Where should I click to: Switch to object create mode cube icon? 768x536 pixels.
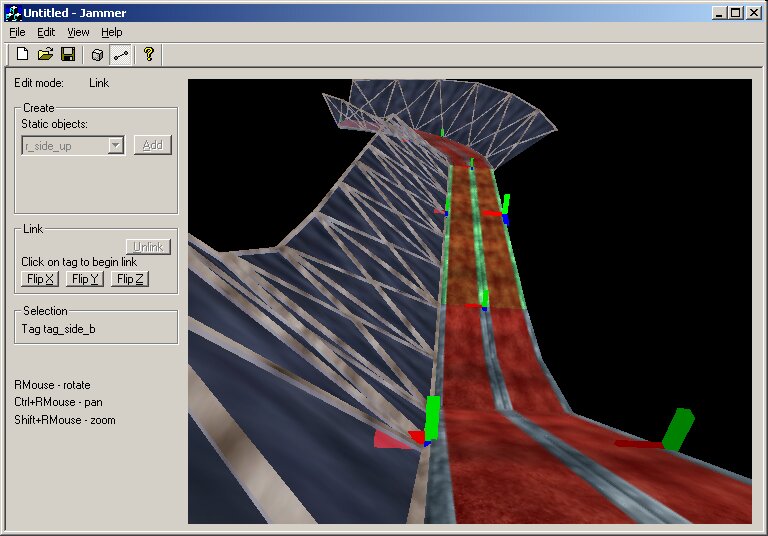pyautogui.click(x=97, y=54)
